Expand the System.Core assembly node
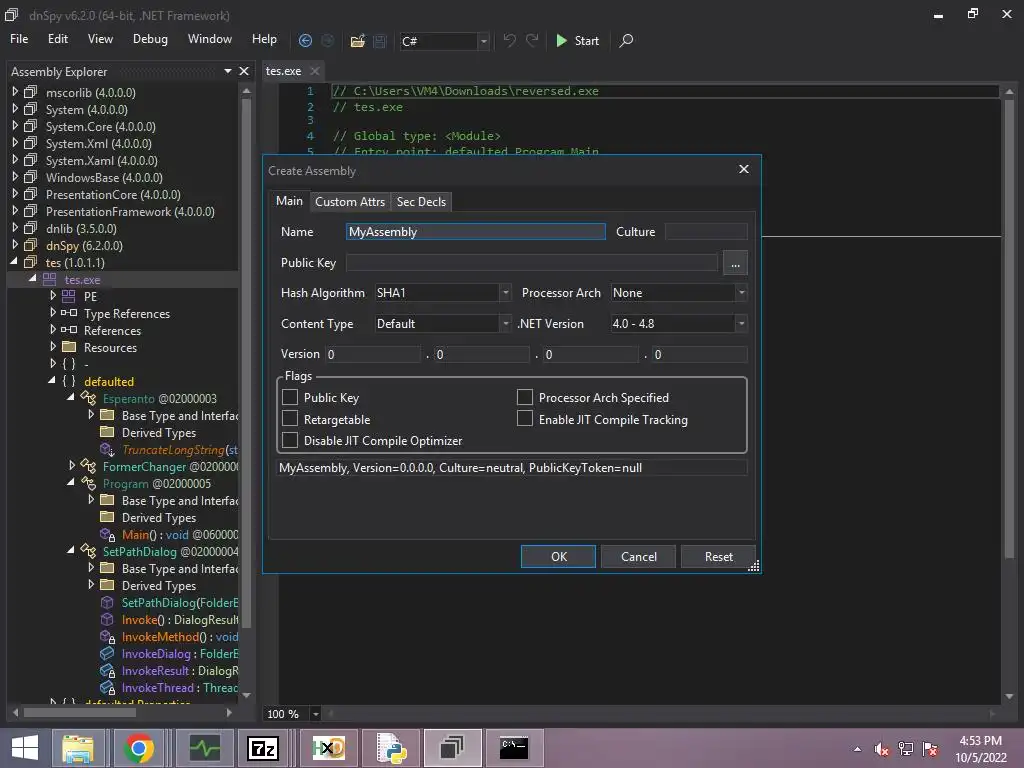The height and width of the screenshot is (768, 1024). coord(15,126)
